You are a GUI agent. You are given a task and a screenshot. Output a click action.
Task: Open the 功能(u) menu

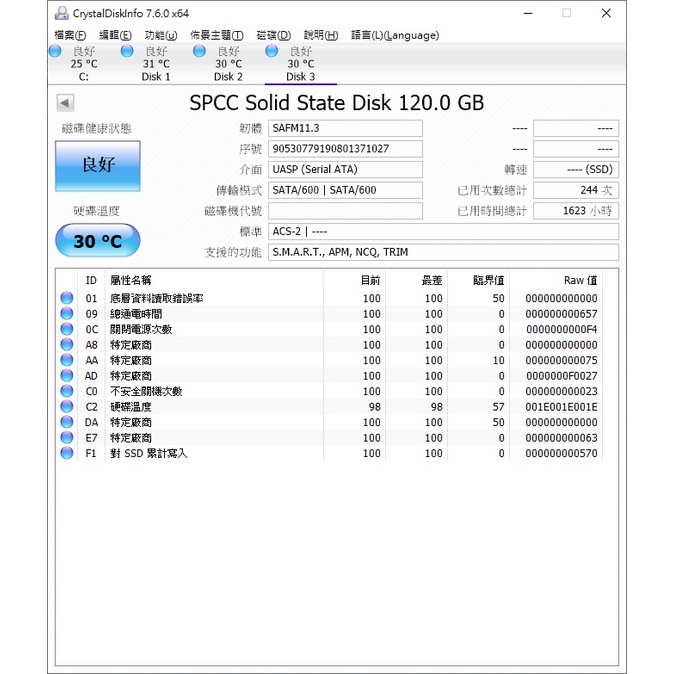[x=160, y=35]
